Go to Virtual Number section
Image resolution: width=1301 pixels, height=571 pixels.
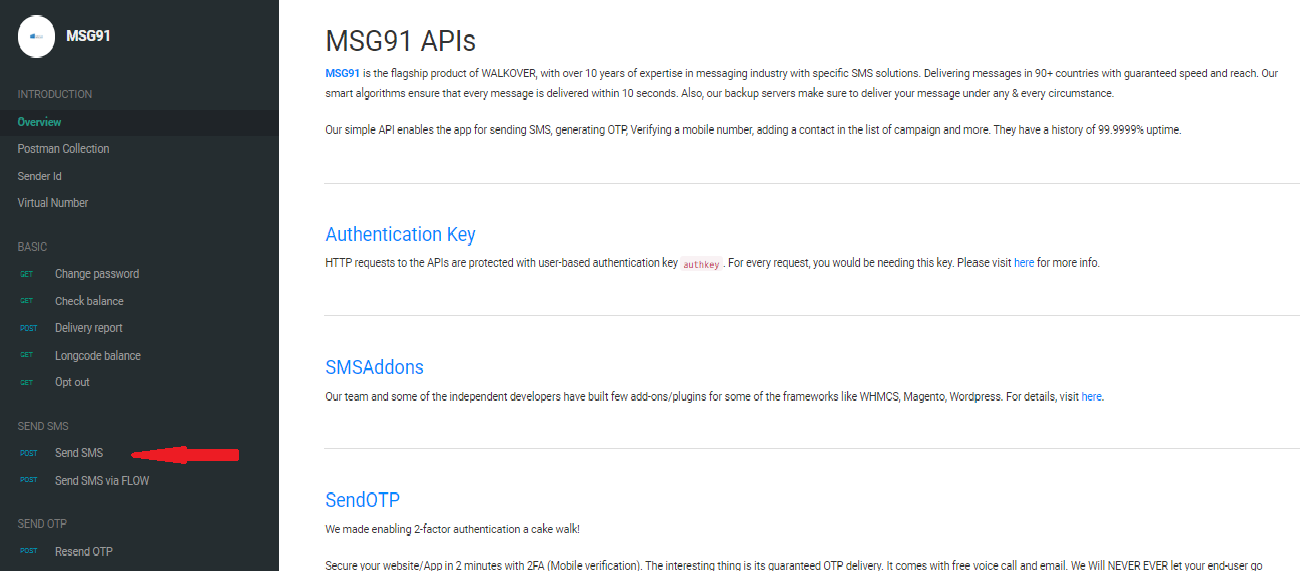52,203
